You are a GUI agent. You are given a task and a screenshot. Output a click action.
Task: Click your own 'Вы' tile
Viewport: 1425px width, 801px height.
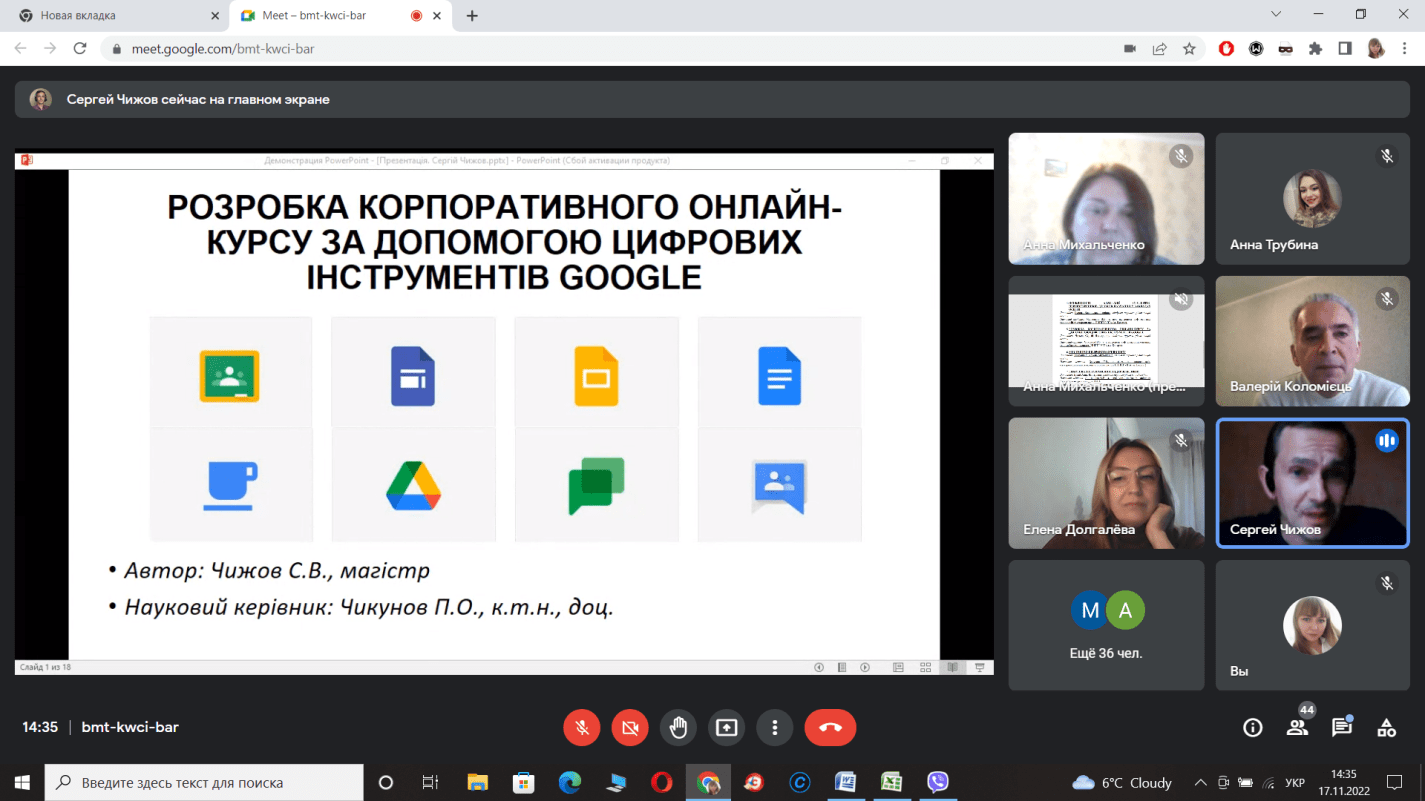[1312, 625]
